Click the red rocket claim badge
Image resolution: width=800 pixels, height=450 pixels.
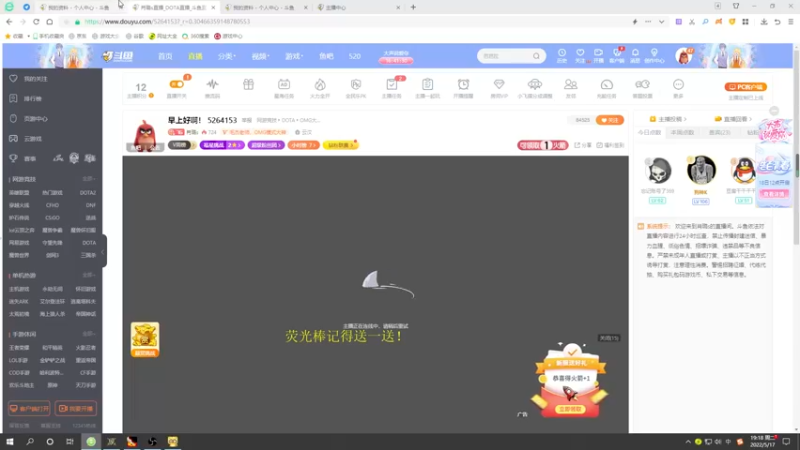542,145
